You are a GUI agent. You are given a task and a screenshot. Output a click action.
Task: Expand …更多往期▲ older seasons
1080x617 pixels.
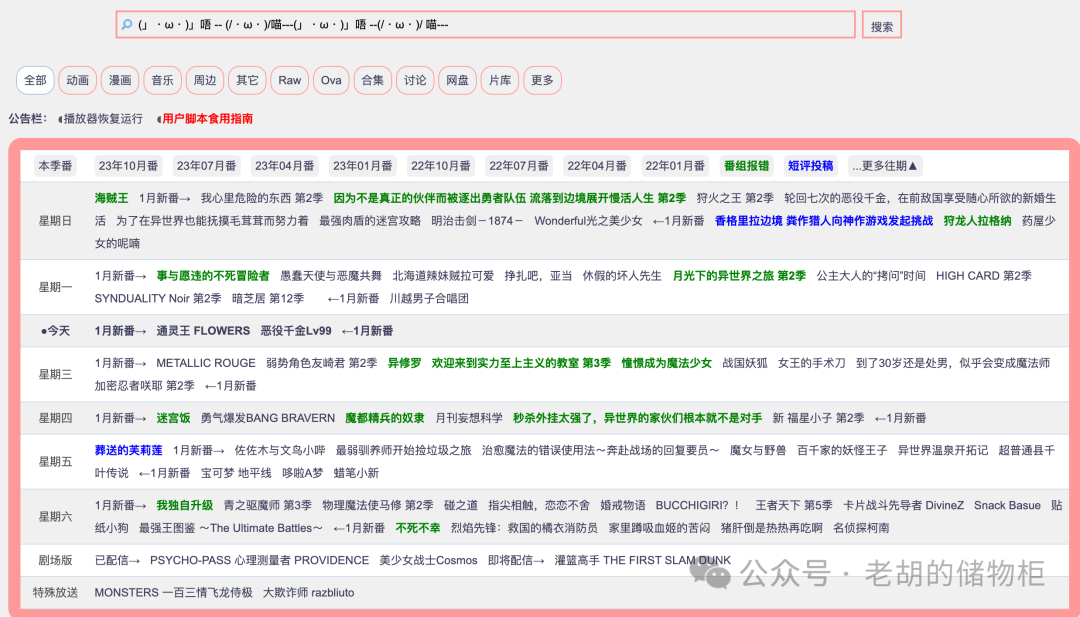[885, 166]
